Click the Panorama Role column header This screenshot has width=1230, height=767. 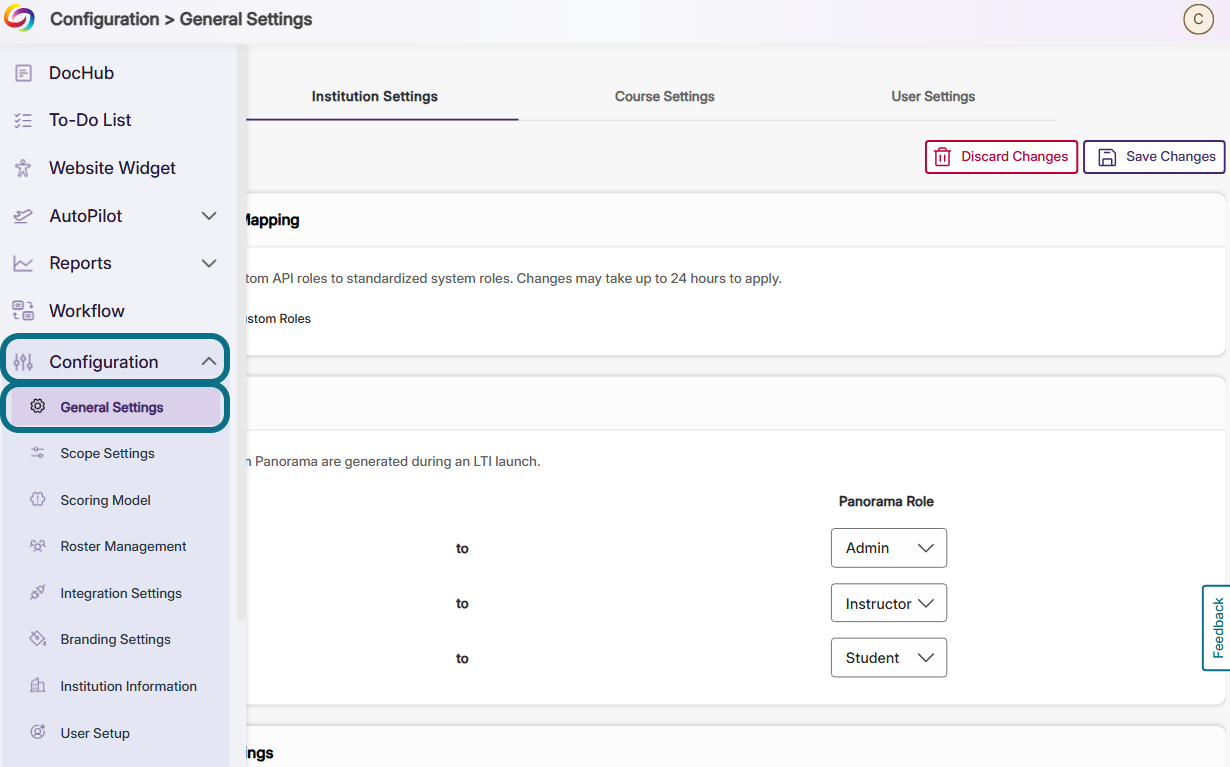[x=886, y=501]
